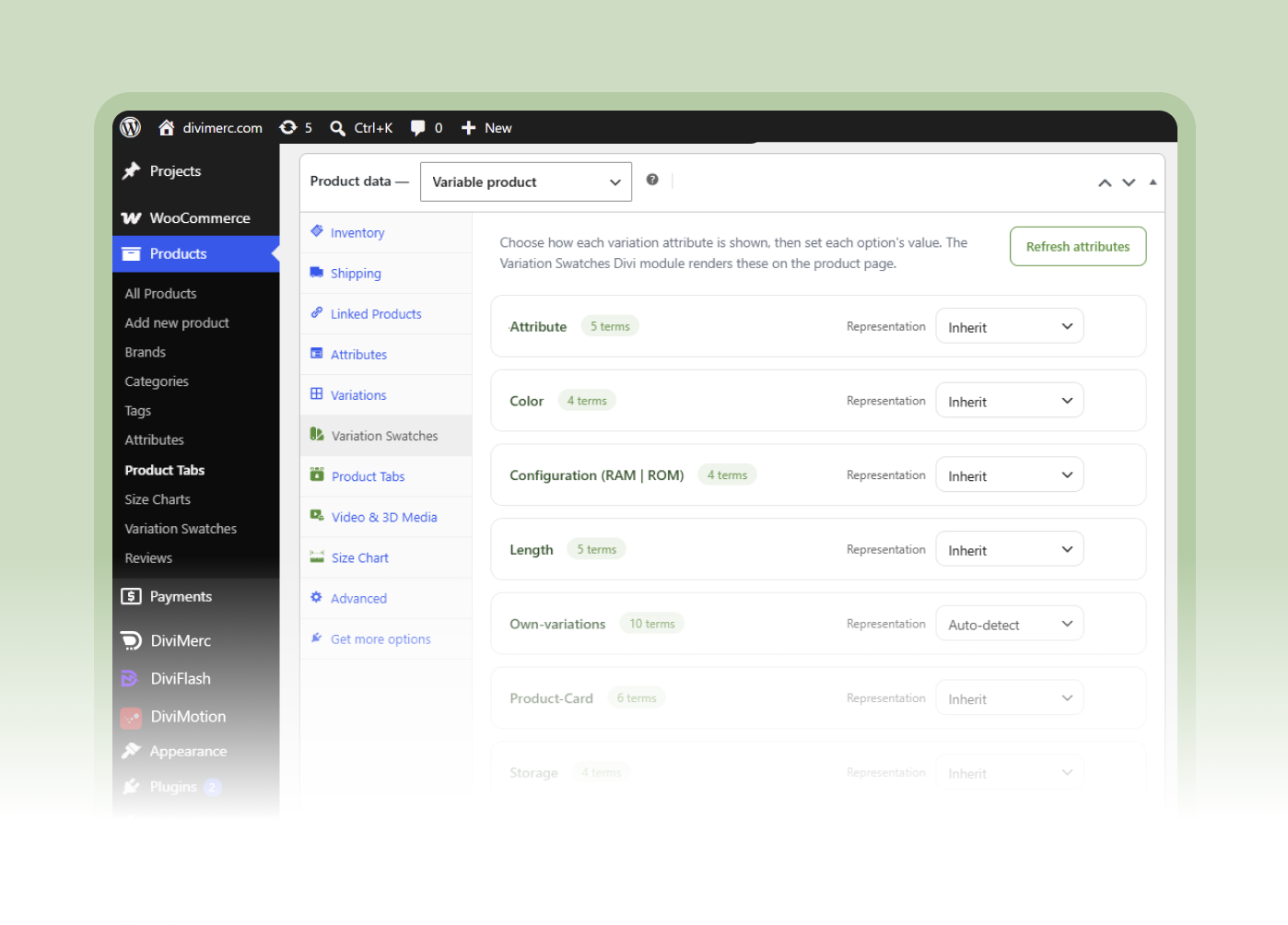Open the comments bubble icon
This screenshot has width=1288, height=925.
pos(417,128)
